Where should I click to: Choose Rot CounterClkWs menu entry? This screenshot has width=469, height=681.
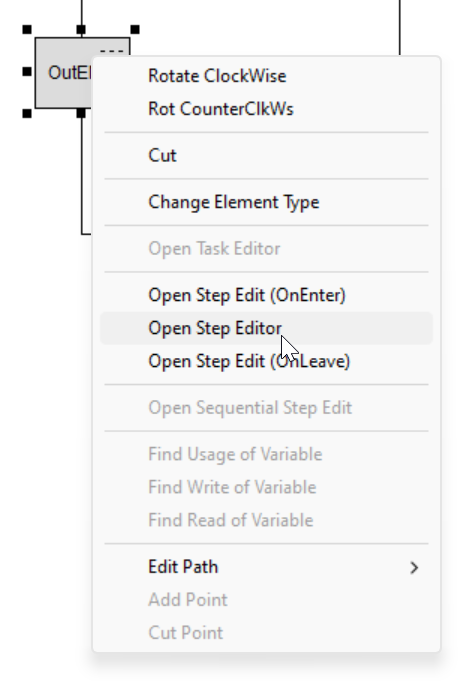pos(266,109)
